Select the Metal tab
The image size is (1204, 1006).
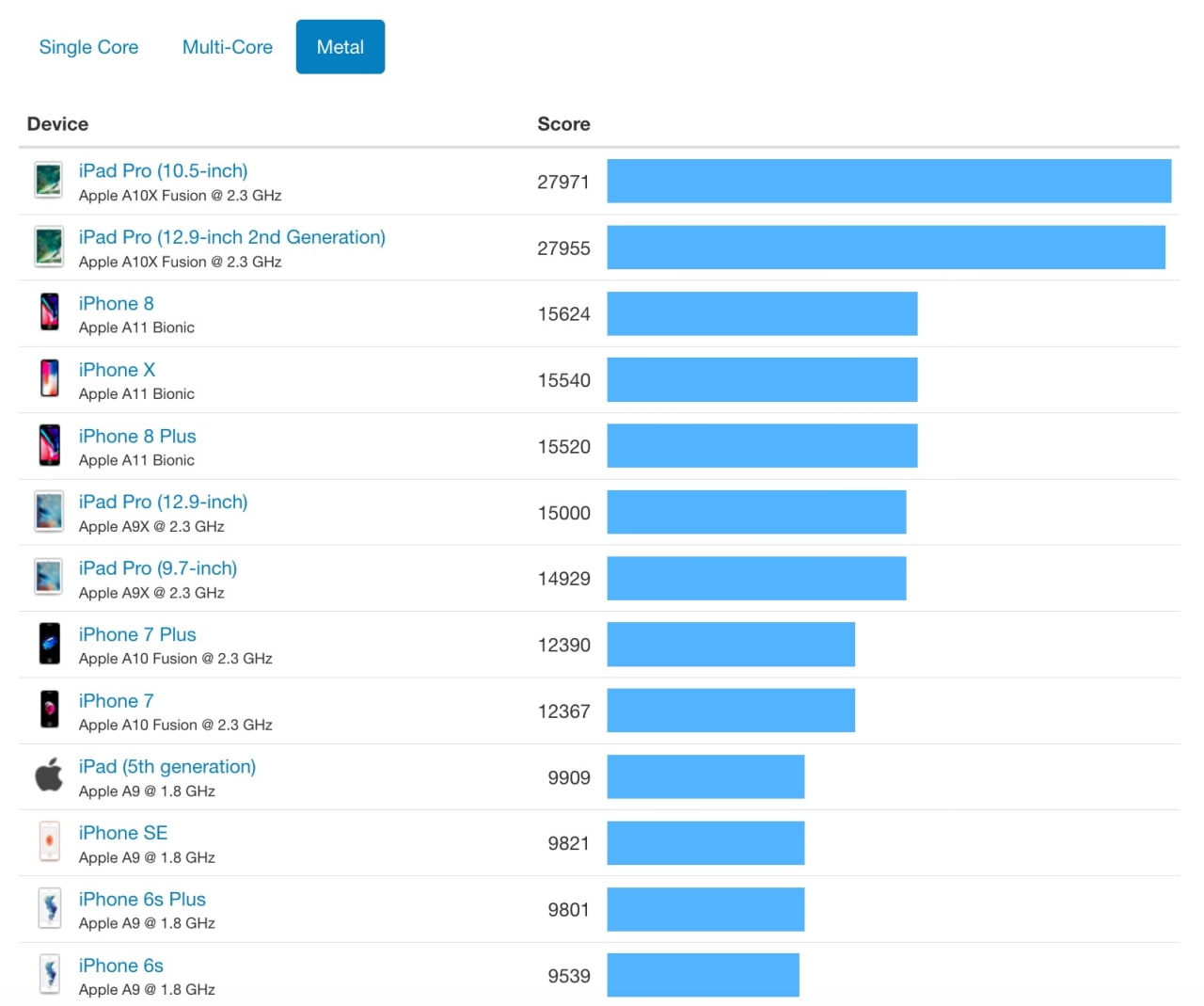tap(340, 46)
